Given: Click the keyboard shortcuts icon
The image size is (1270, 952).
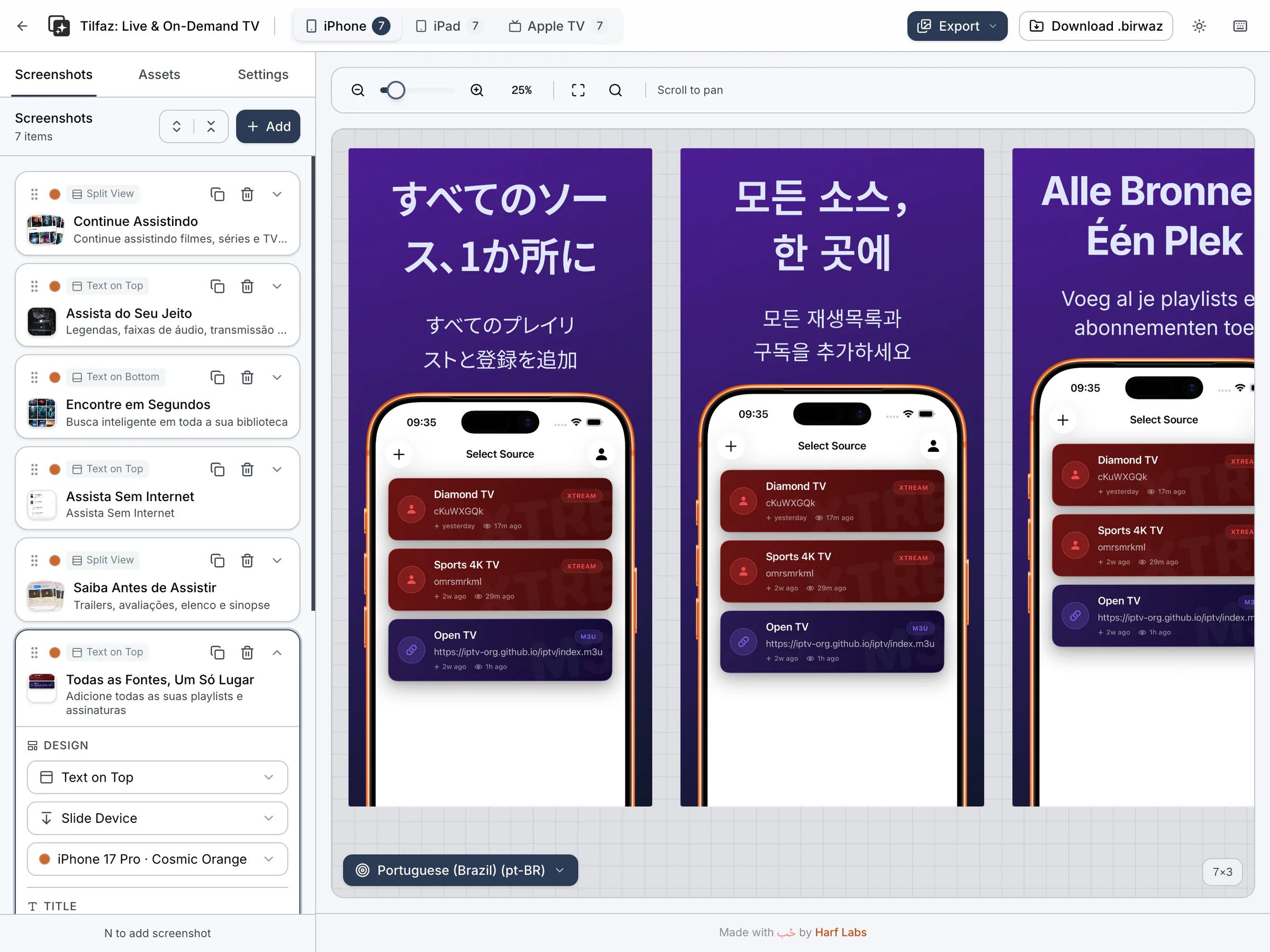Looking at the screenshot, I should tap(1239, 26).
